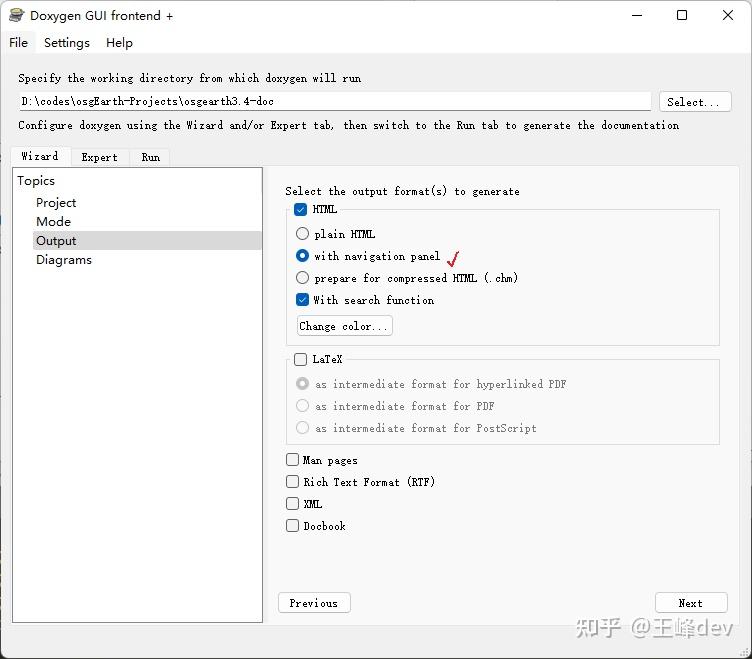Click the Next button
The width and height of the screenshot is (752, 659).
click(690, 603)
